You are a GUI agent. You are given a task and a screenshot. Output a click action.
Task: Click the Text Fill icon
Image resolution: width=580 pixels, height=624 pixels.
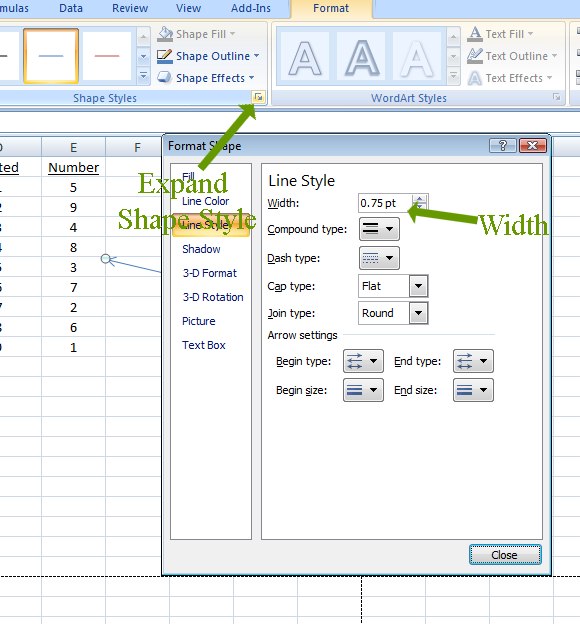pyautogui.click(x=475, y=34)
